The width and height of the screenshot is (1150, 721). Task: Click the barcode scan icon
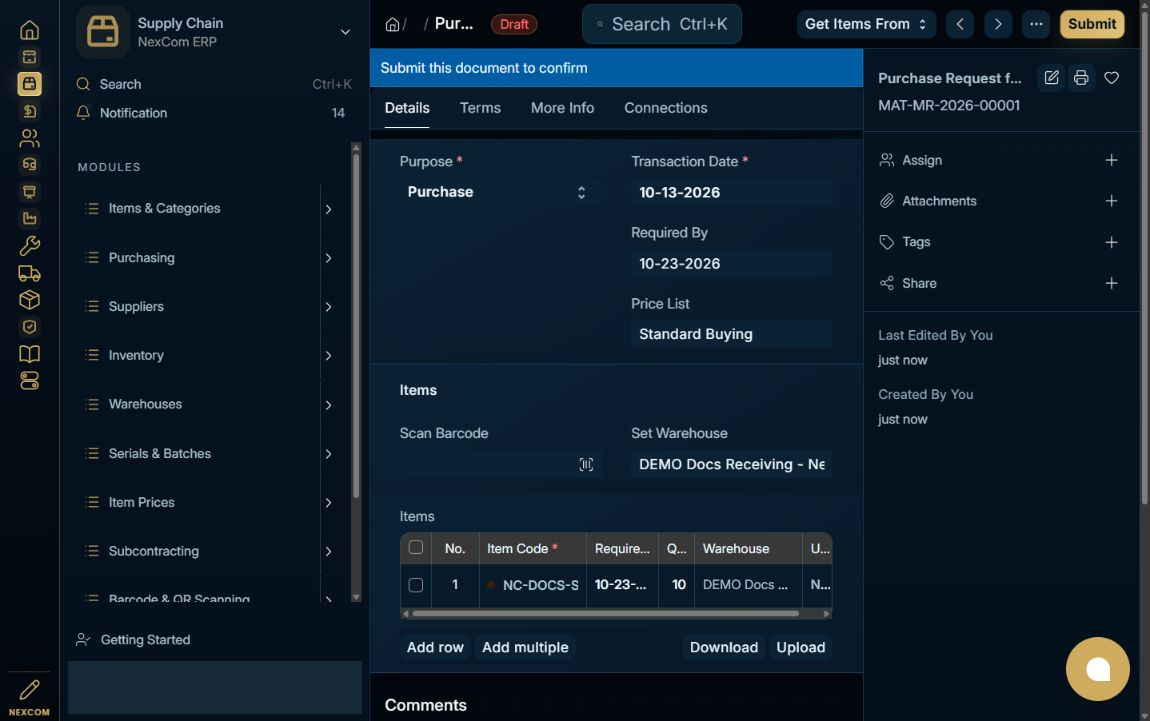[x=586, y=464]
